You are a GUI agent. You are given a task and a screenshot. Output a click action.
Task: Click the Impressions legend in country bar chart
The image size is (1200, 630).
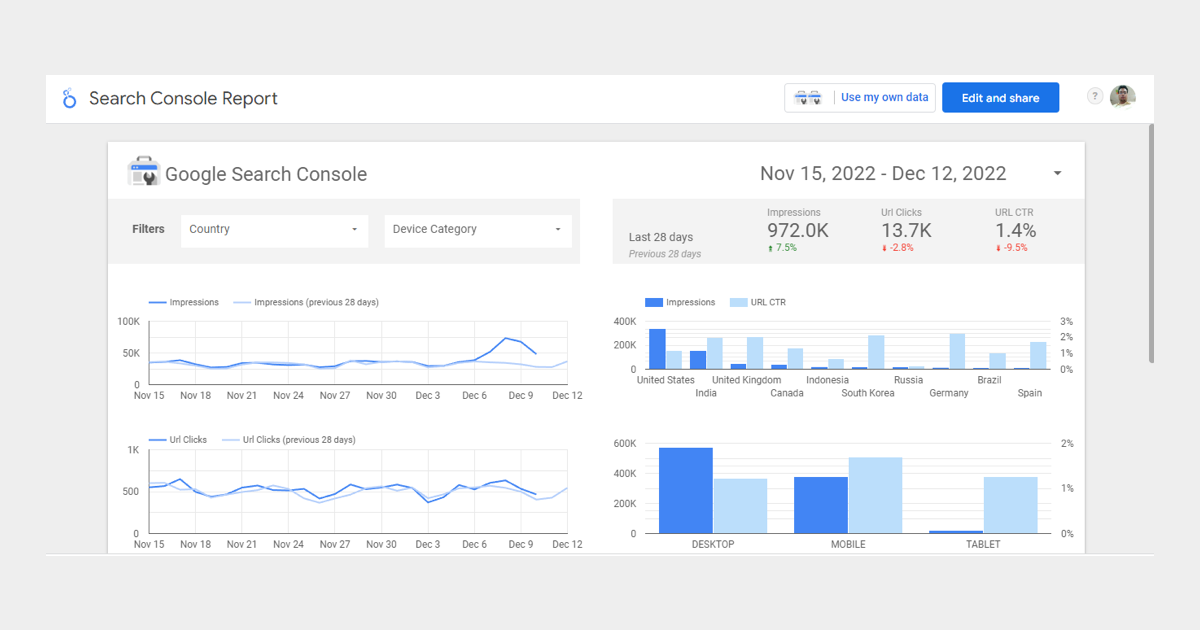(680, 302)
